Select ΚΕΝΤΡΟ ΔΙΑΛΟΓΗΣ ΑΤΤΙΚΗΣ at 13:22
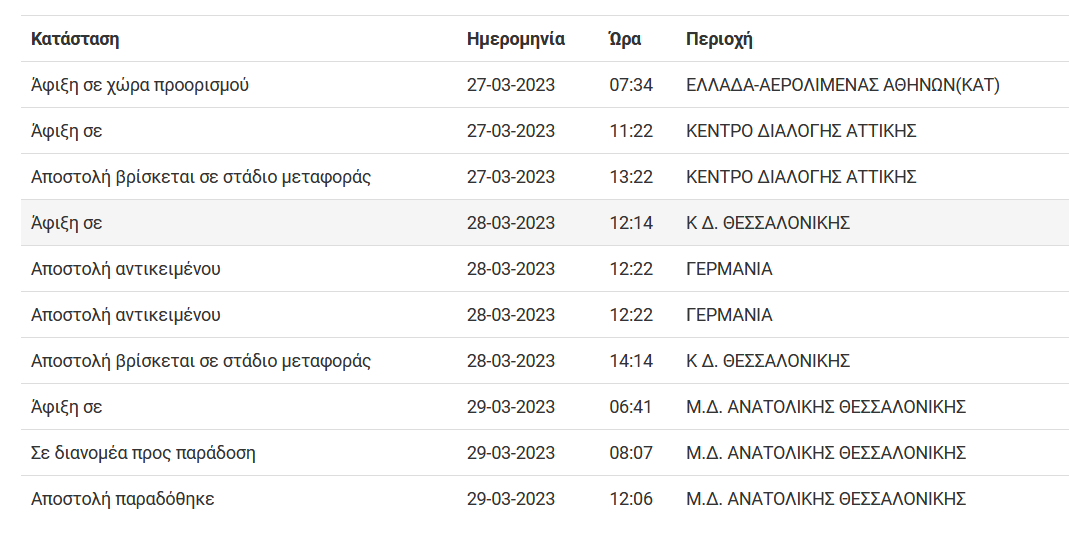 click(x=801, y=177)
